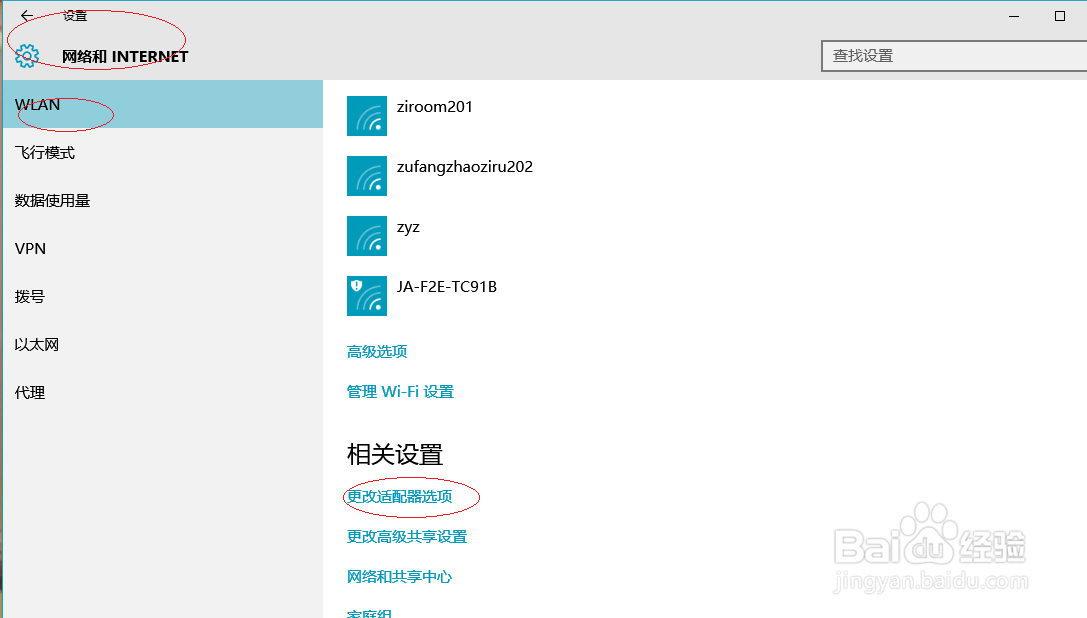
Task: Open 代理 settings page
Action: [30, 392]
